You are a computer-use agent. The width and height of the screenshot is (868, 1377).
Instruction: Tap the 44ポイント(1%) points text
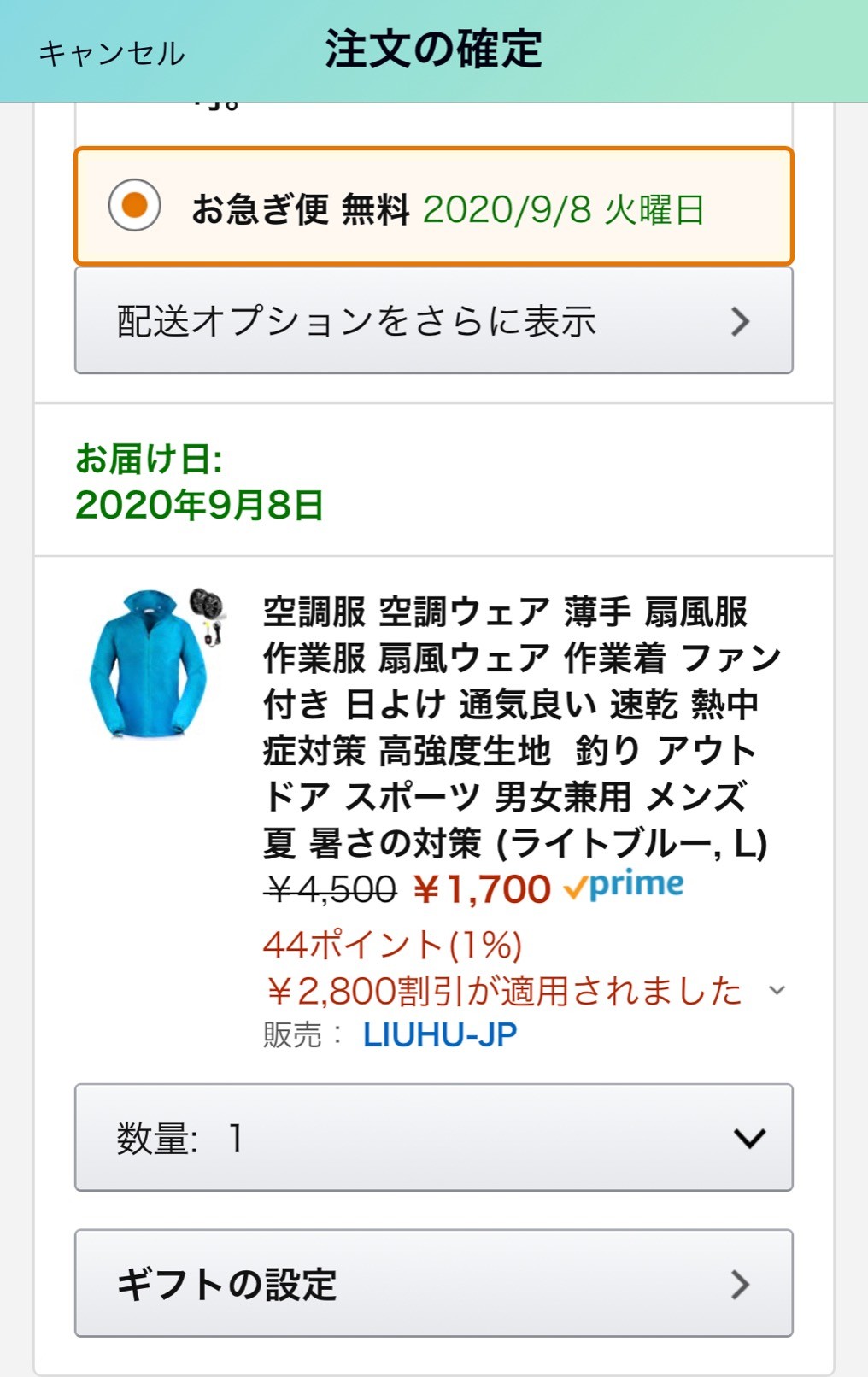click(392, 945)
